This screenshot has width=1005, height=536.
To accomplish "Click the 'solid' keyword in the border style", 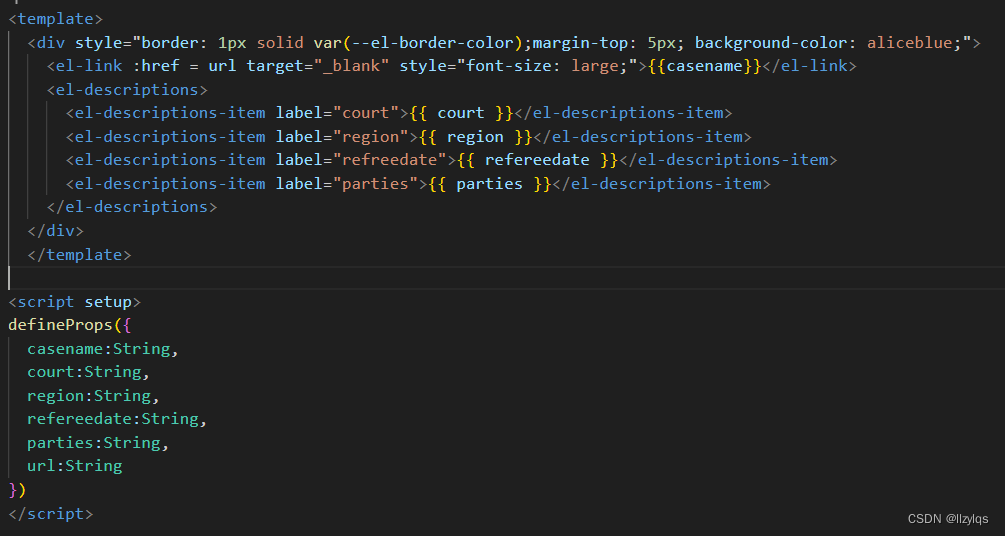I will tap(280, 43).
